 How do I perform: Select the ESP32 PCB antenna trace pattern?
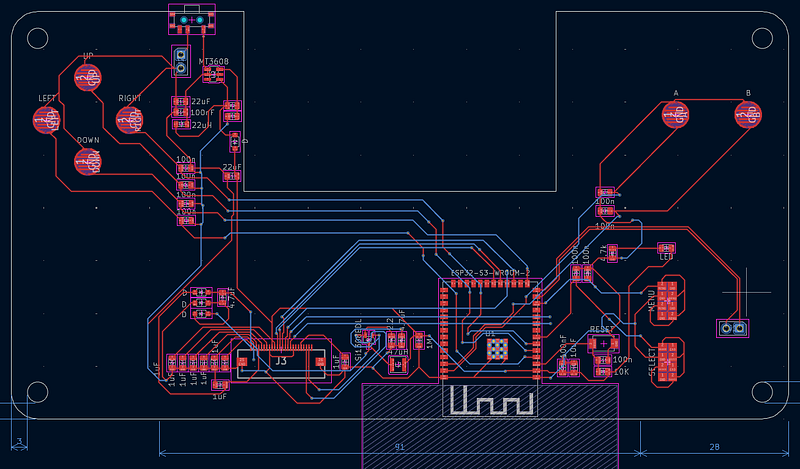pyautogui.click(x=490, y=400)
